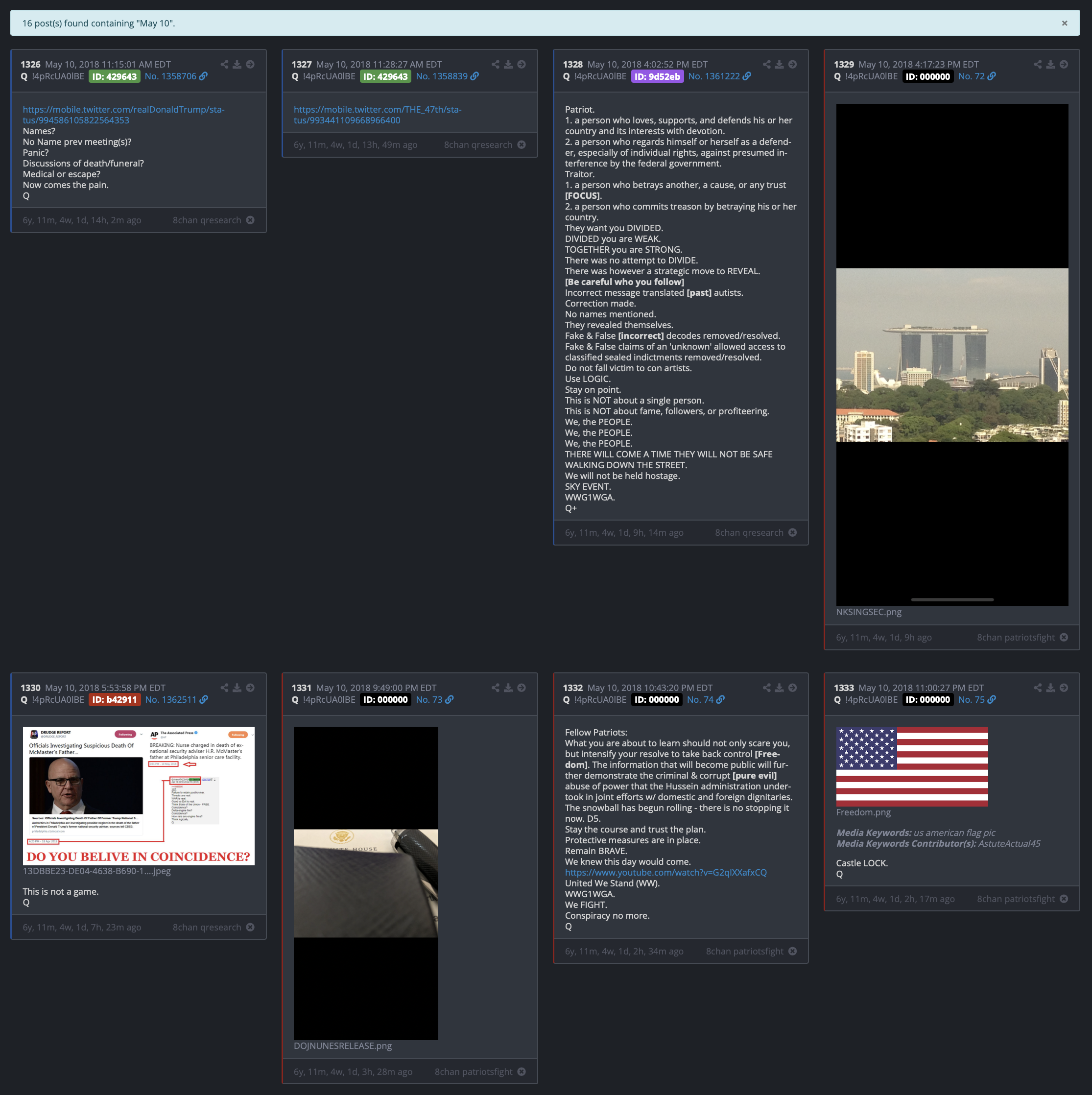Click circle-x icon in post 1333 footer

1064,899
